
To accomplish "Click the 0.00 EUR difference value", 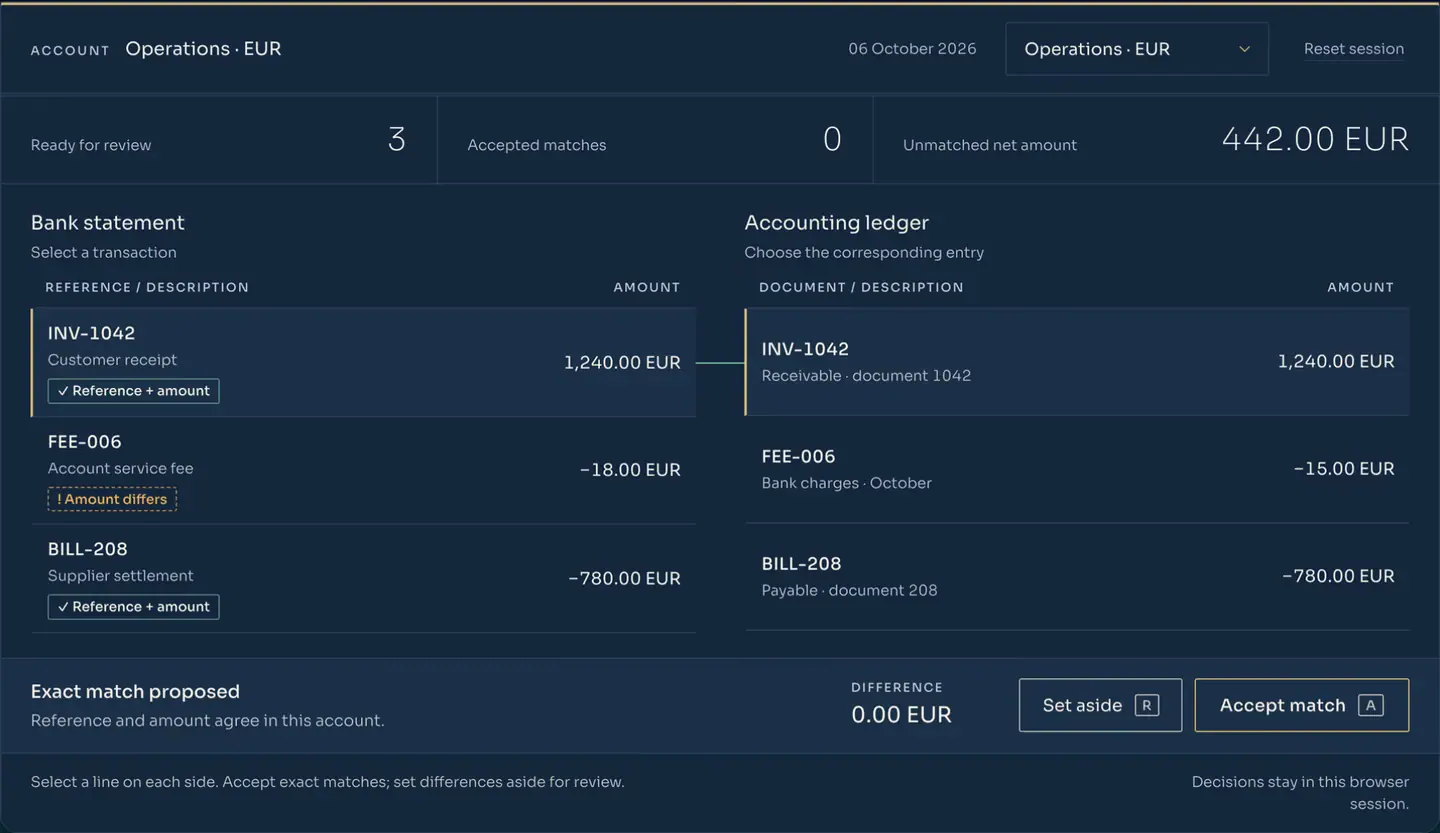I will (901, 715).
